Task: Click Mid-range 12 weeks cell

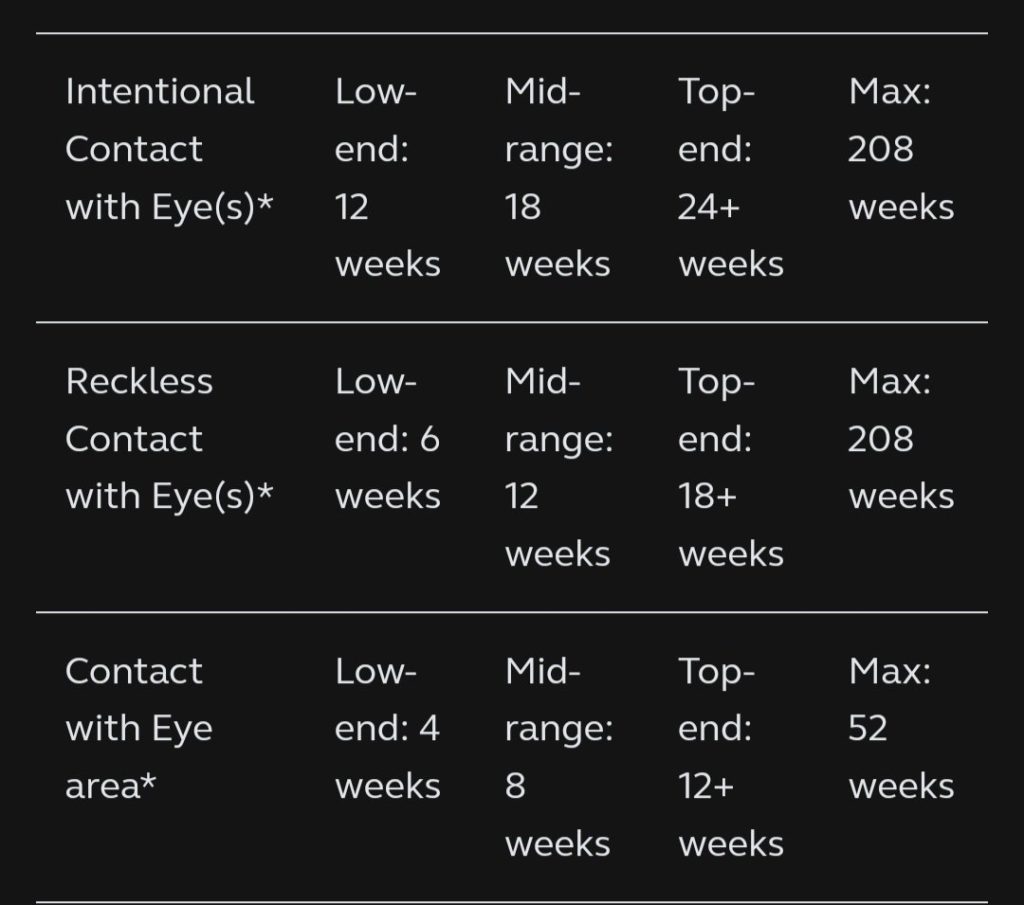Action: [x=558, y=467]
